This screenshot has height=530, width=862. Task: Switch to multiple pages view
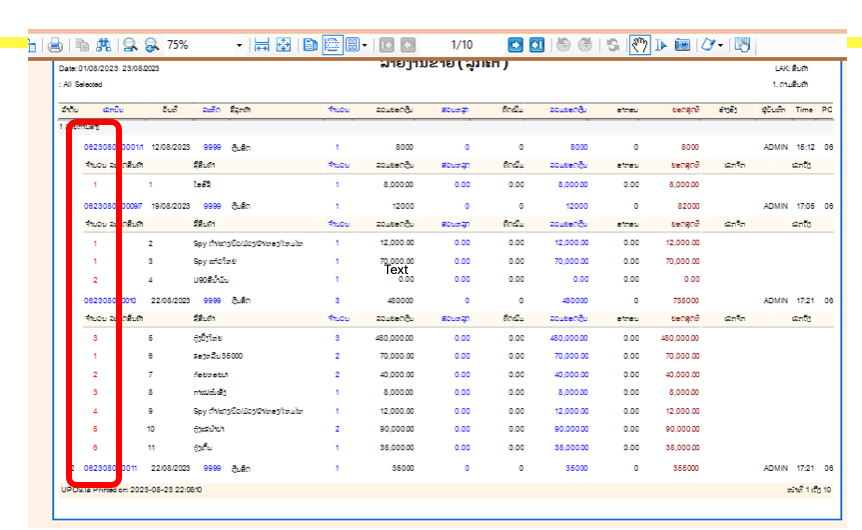point(352,45)
